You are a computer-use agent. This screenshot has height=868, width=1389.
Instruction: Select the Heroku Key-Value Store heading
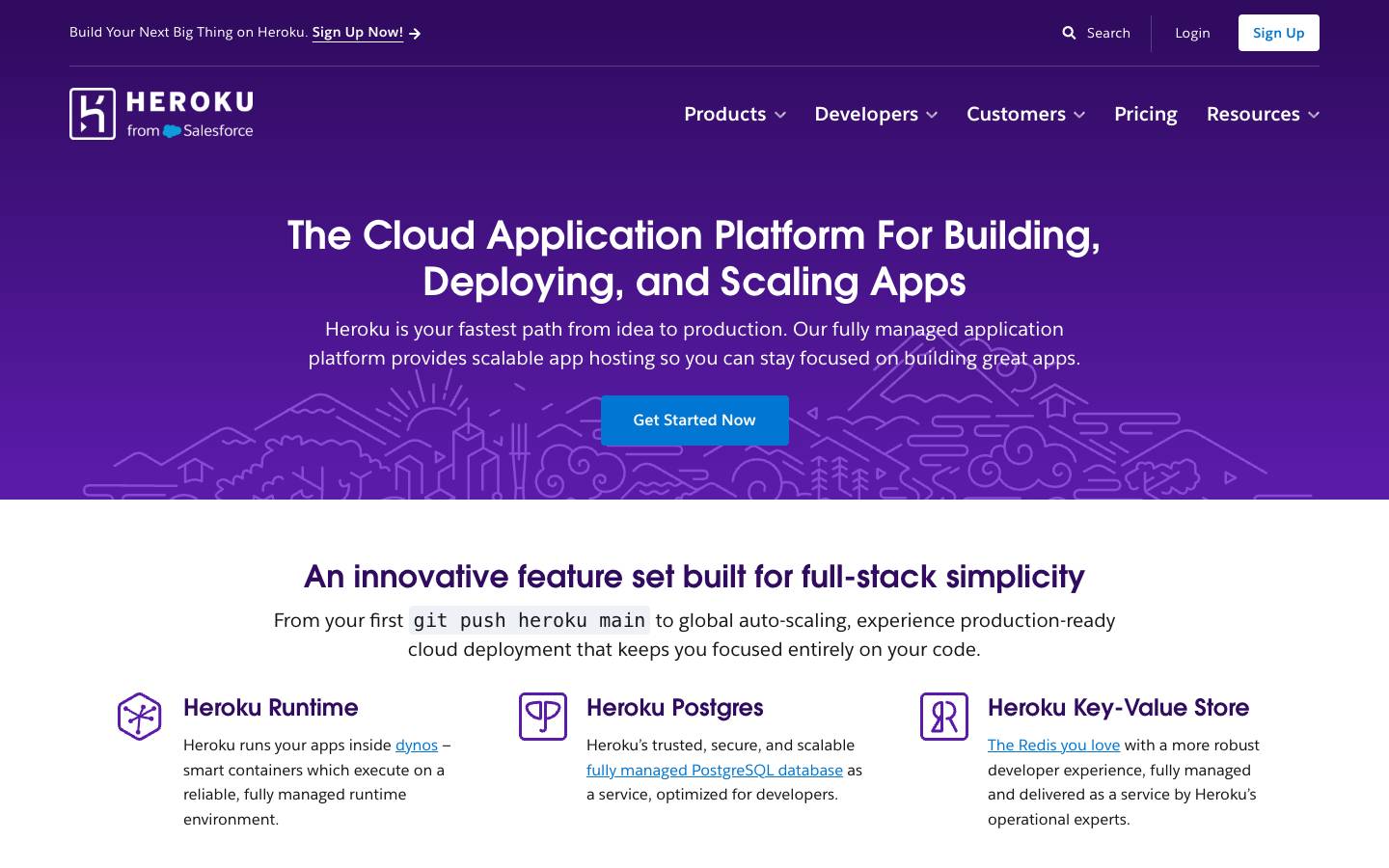click(x=1118, y=708)
